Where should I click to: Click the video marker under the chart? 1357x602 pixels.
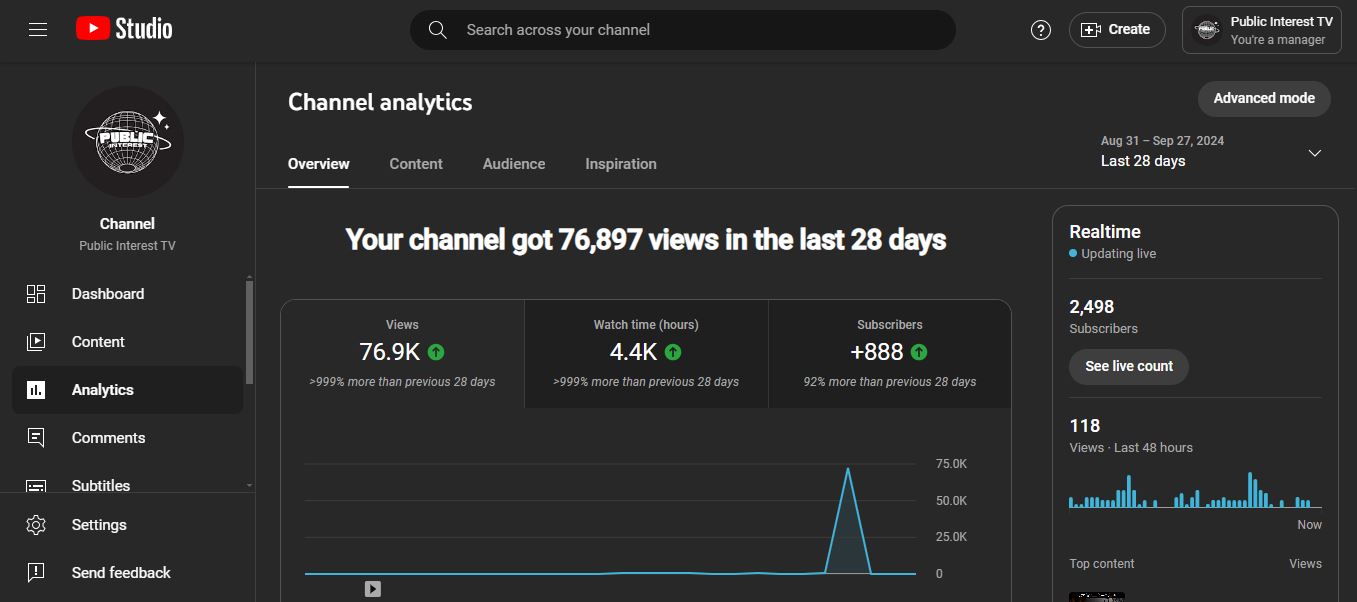pos(372,589)
